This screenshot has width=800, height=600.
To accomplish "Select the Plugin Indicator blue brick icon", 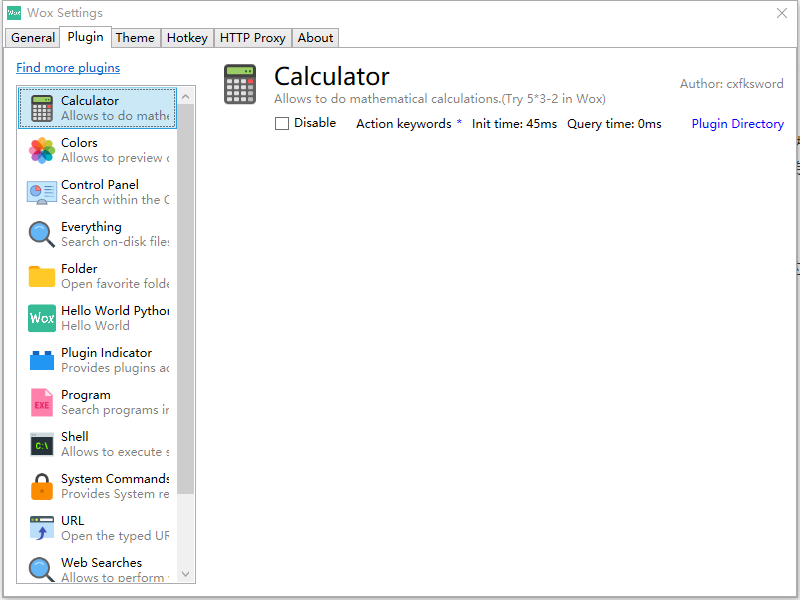I will (x=42, y=360).
